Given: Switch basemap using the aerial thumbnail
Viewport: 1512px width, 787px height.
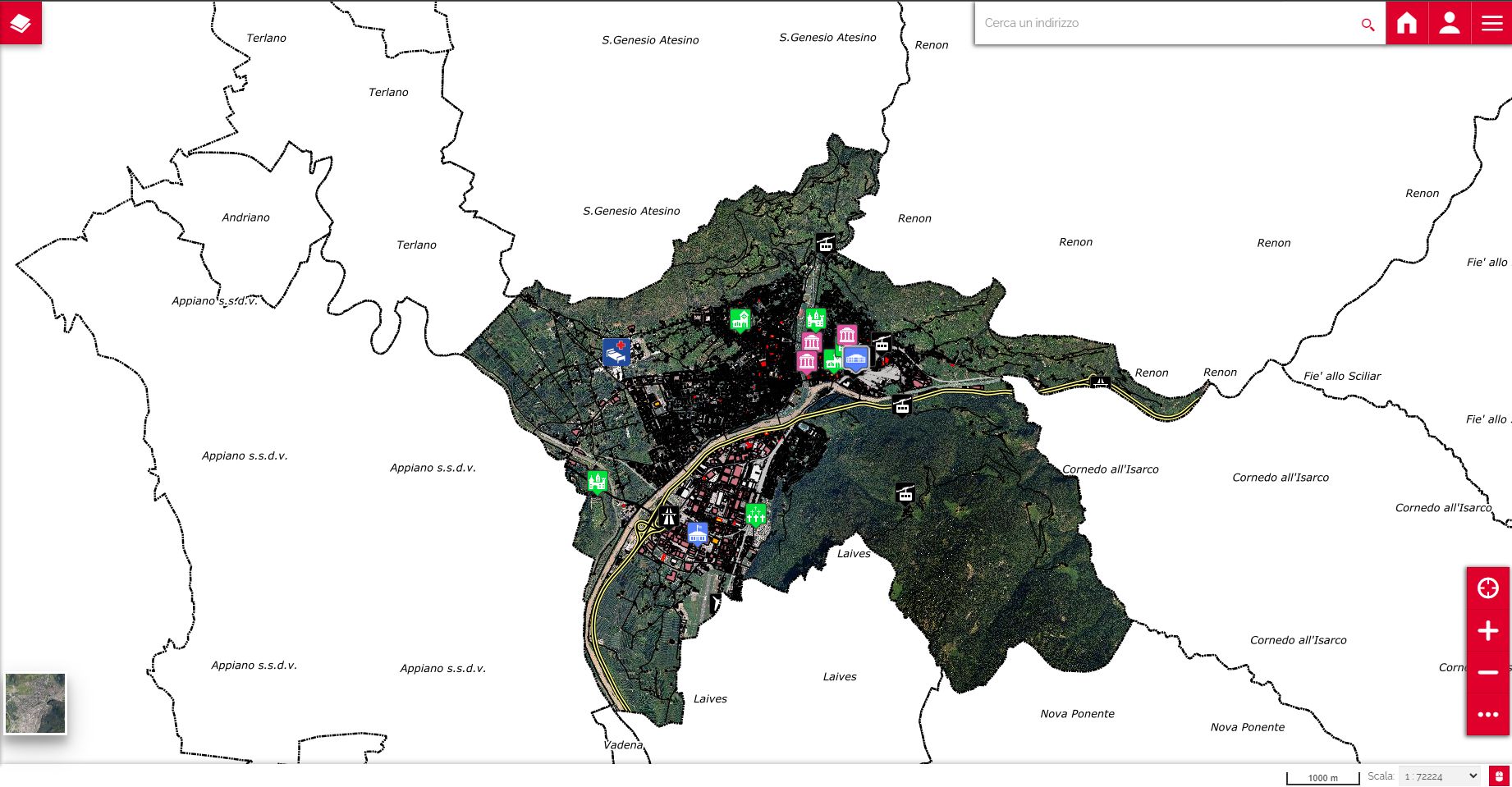Looking at the screenshot, I should tap(35, 703).
